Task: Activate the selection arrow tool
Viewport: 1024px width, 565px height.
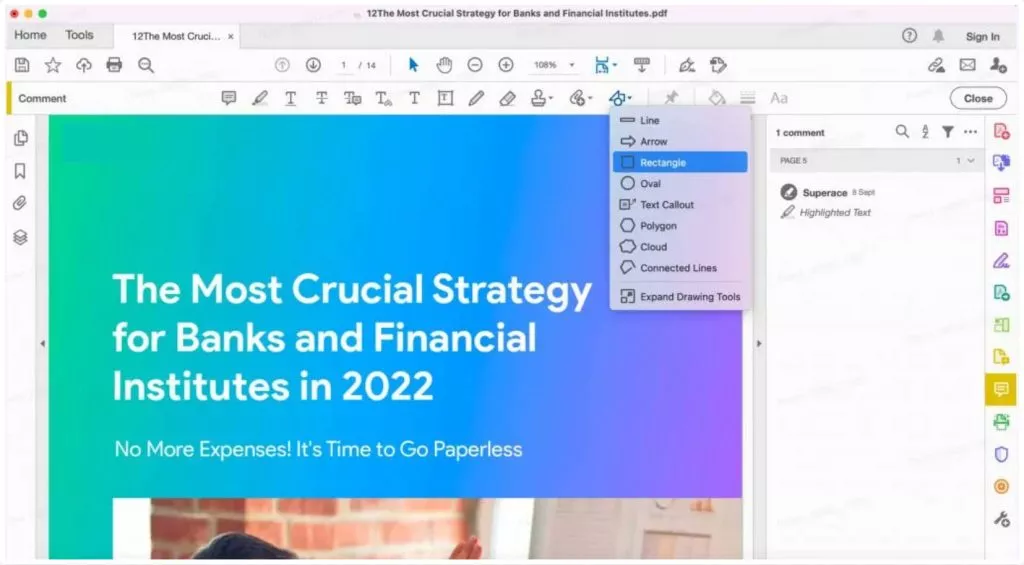Action: (413, 65)
